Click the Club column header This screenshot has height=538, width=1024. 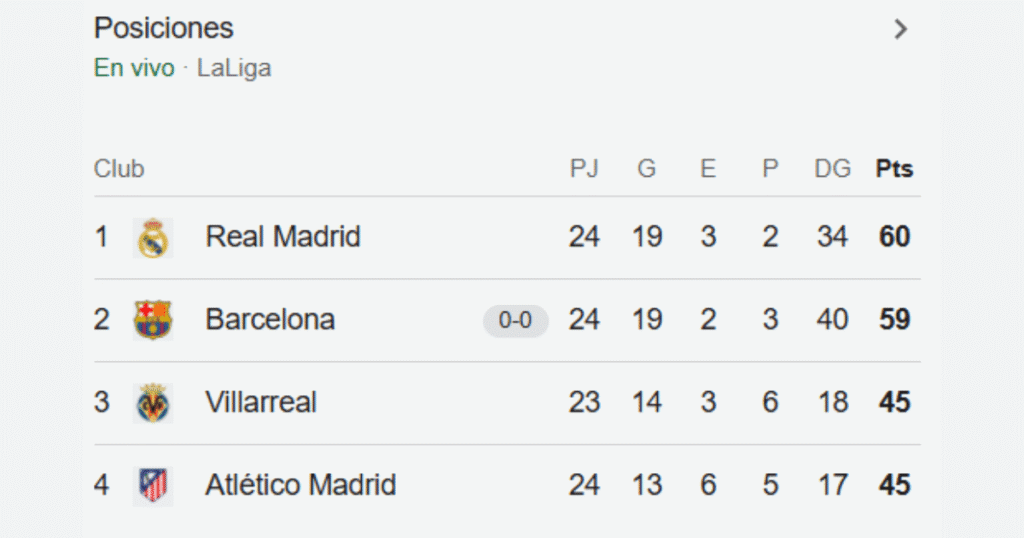(119, 169)
